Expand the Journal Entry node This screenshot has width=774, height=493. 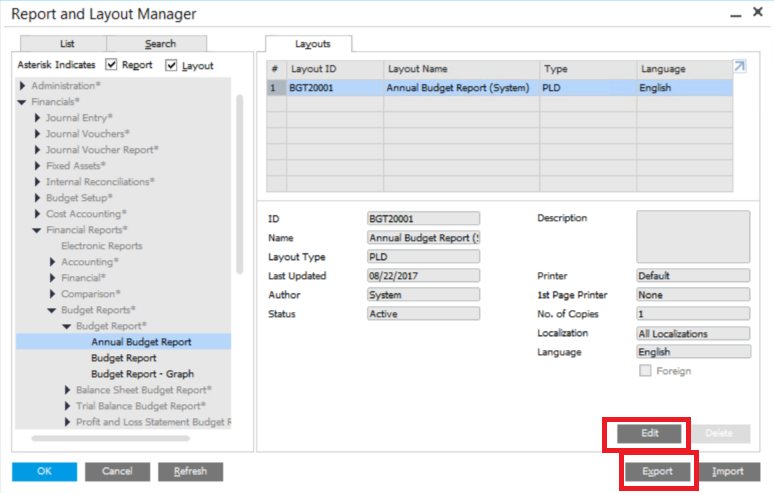pos(37,118)
